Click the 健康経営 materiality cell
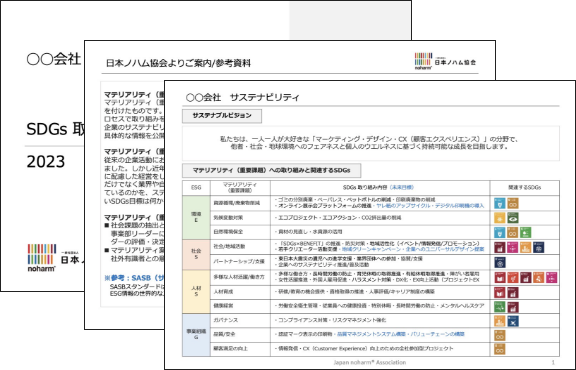Screen dimensions: 576x370 tap(240, 306)
